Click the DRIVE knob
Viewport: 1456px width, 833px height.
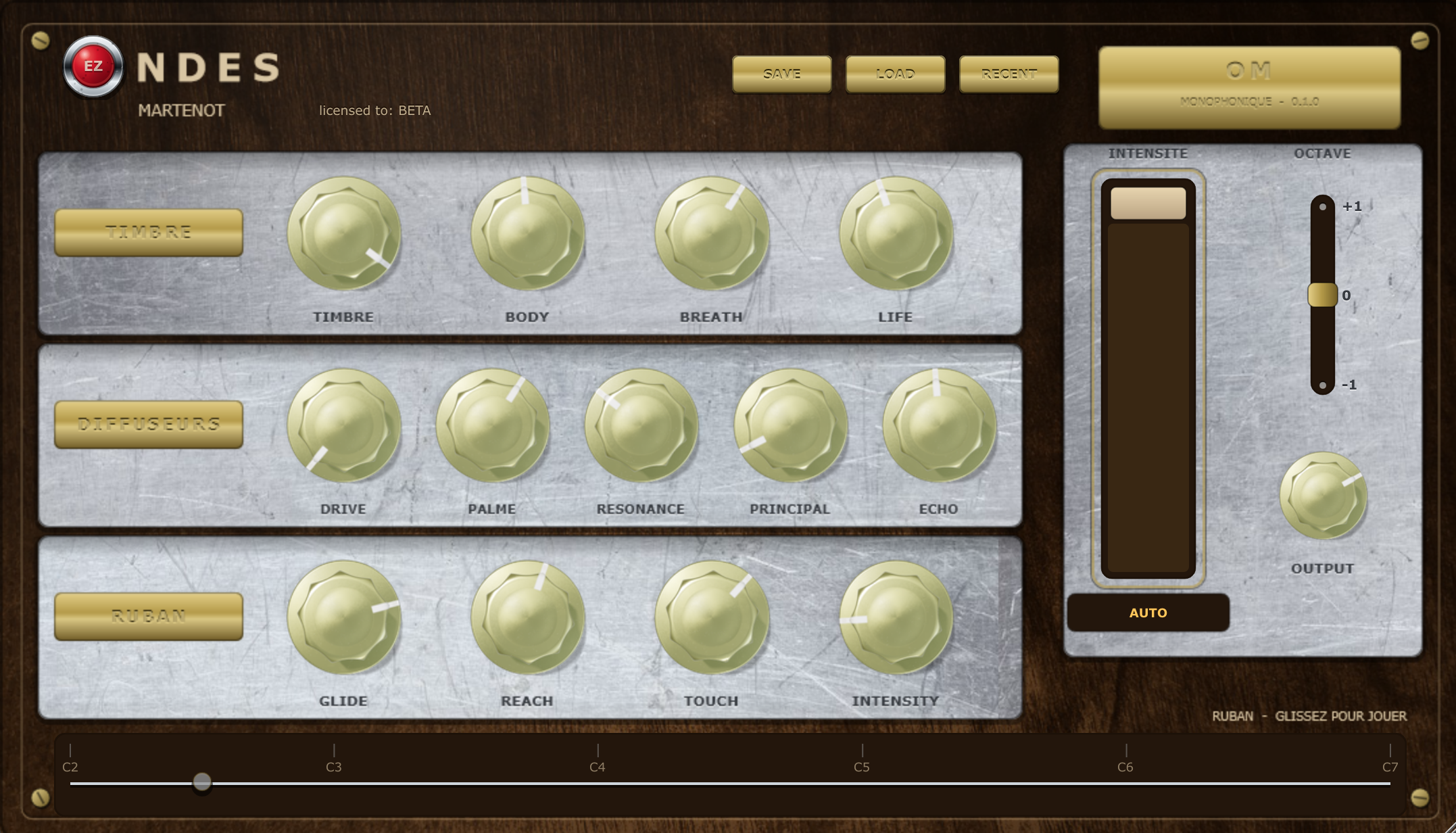click(x=343, y=426)
